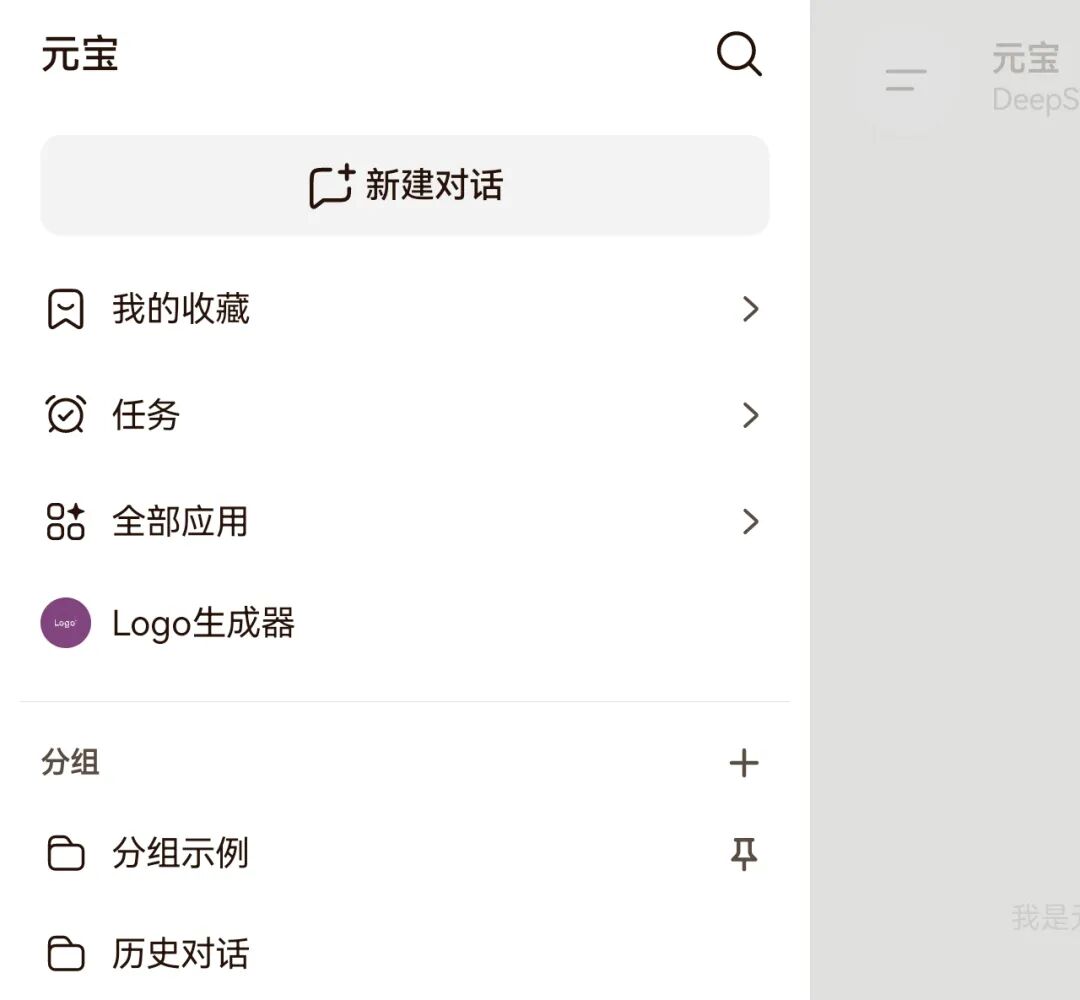Open the Logo生成器 app
This screenshot has height=1000, width=1080.
click(203, 622)
